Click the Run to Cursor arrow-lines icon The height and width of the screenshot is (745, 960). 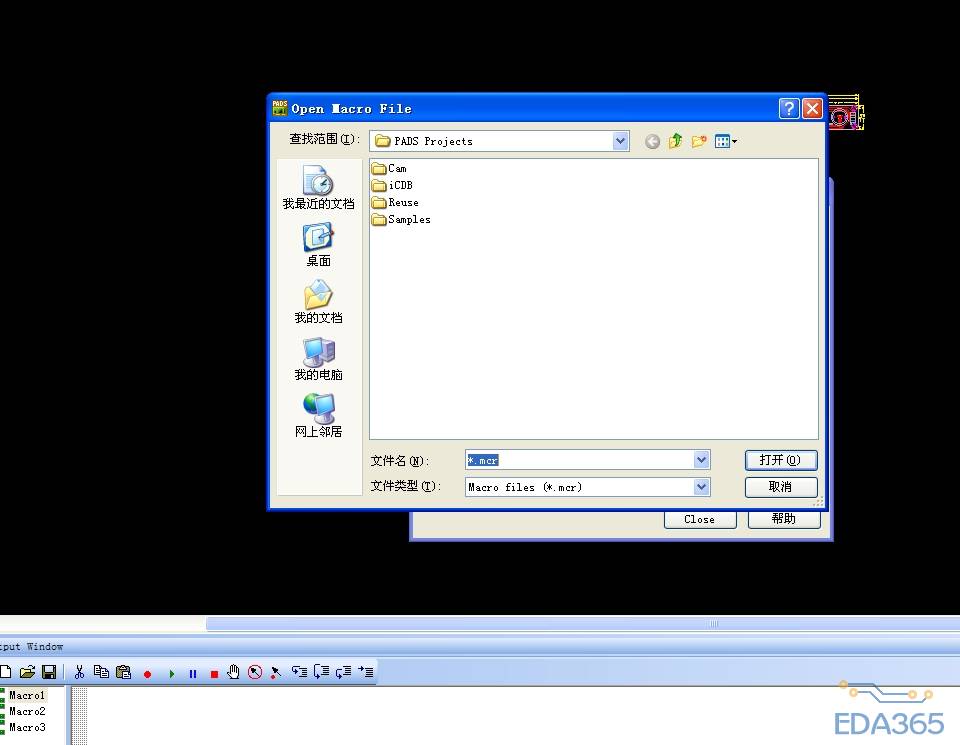366,672
